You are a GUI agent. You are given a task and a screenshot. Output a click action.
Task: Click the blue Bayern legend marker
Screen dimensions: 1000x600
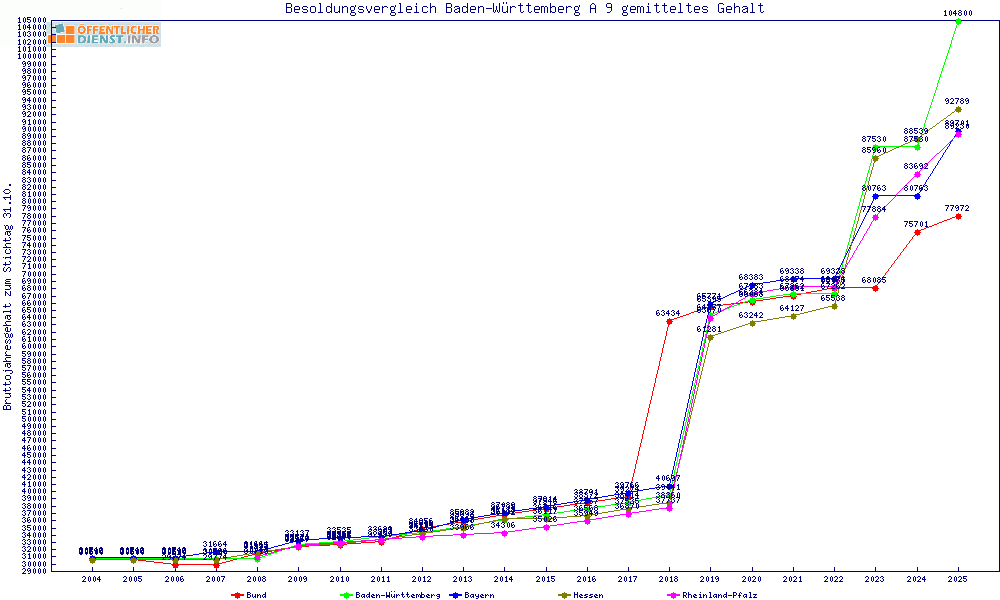[x=455, y=595]
